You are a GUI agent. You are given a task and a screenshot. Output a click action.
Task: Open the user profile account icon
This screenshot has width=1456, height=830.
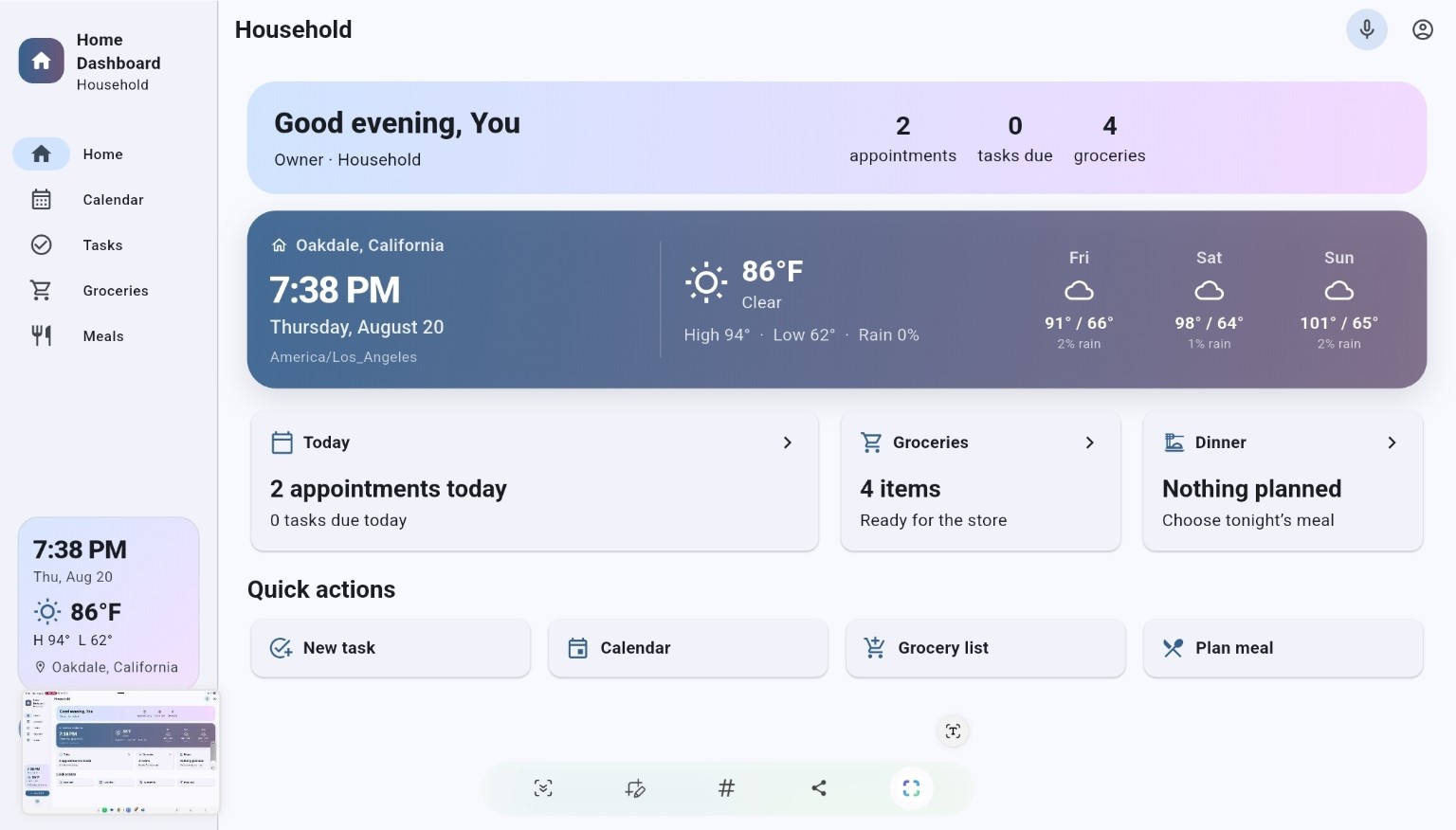pyautogui.click(x=1423, y=29)
